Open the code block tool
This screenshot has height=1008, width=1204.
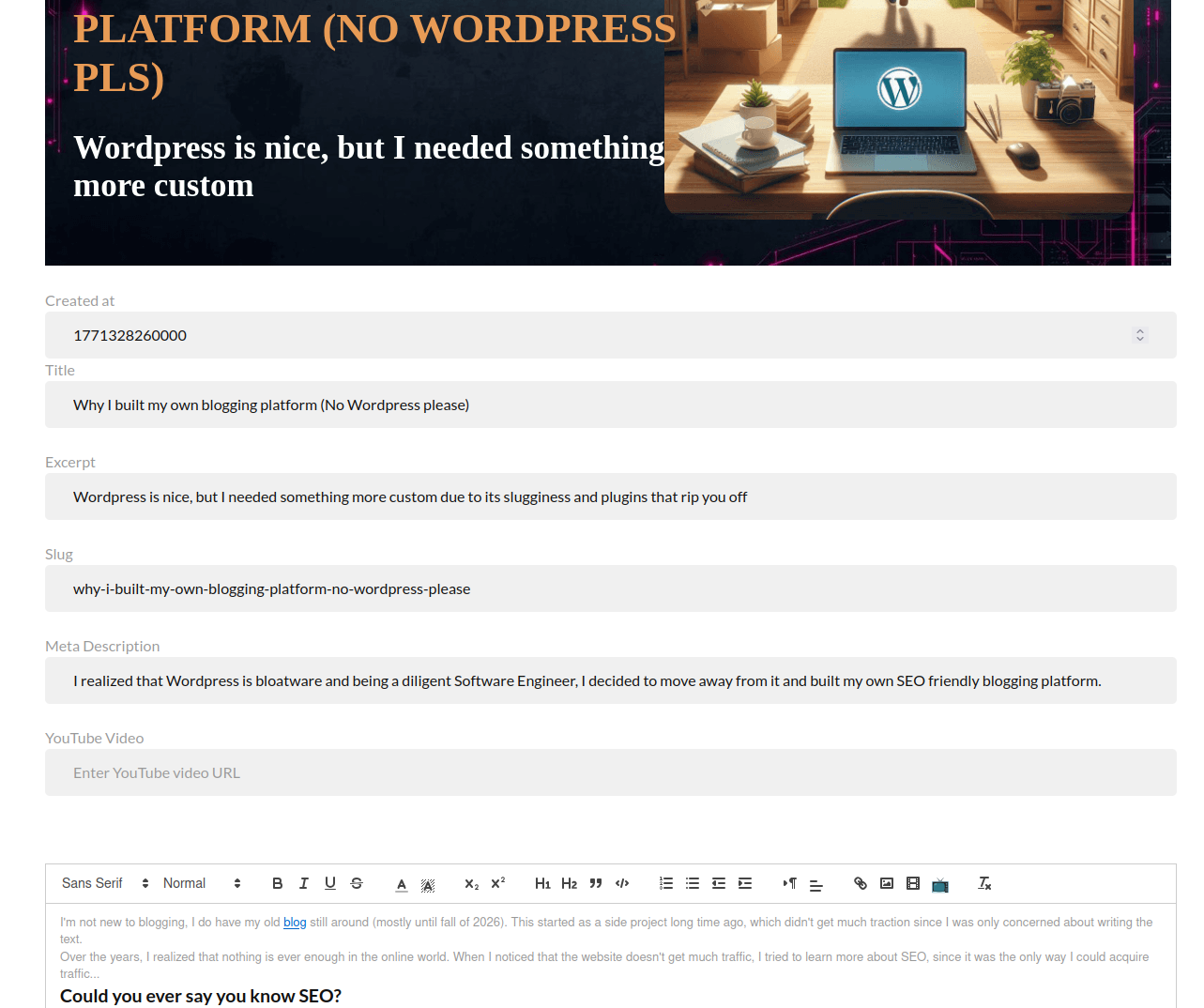coord(622,883)
